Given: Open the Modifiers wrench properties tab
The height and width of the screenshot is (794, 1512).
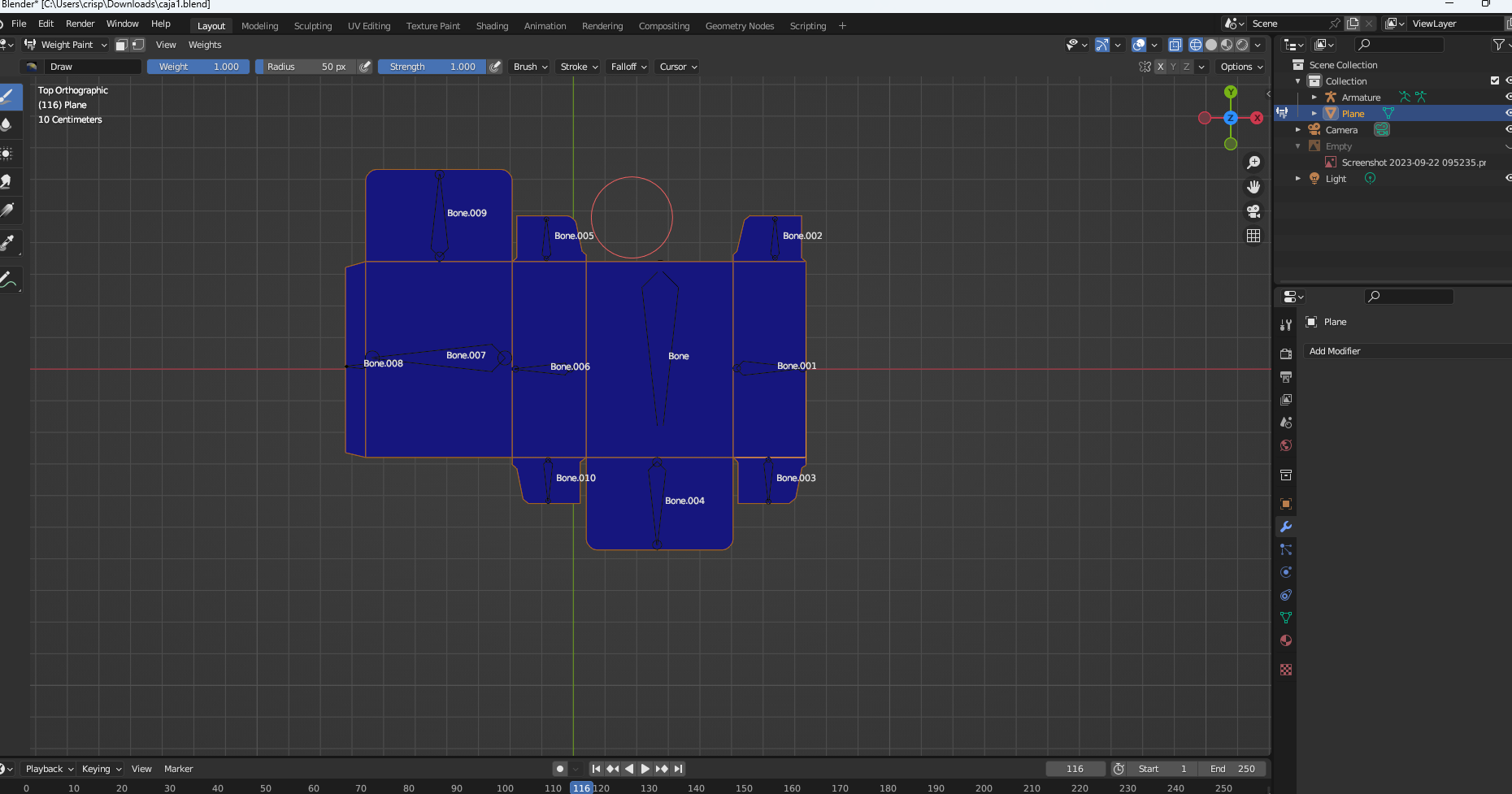Looking at the screenshot, I should click(1286, 527).
